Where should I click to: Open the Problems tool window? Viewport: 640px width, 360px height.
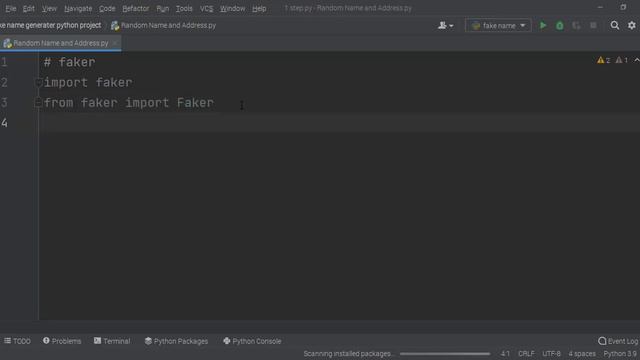pos(62,341)
